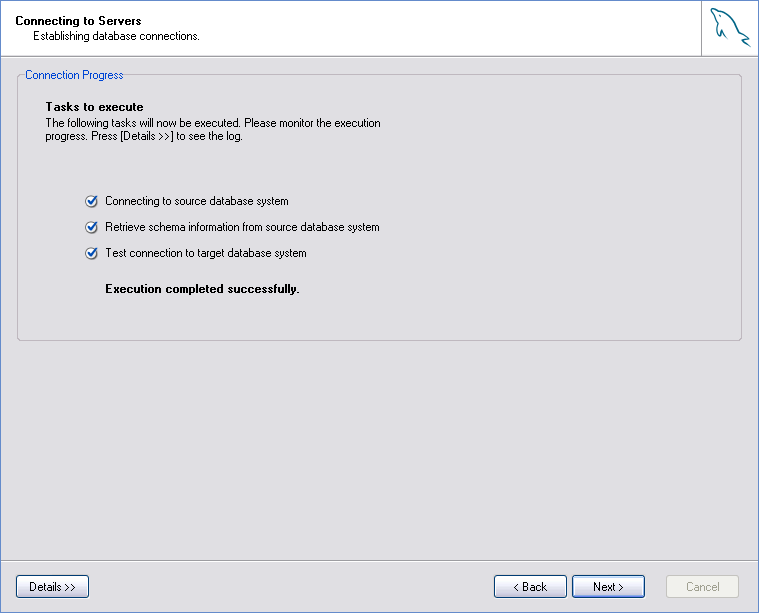Go to previous step with Back button
The image size is (759, 613).
530,587
